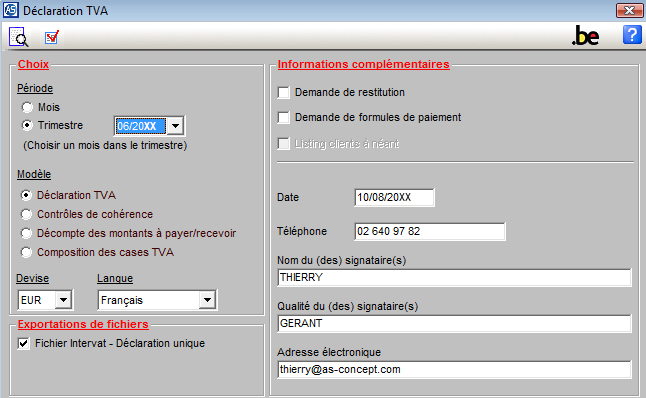Click the Adresse électronique email field
Screen dimensions: 646x398
pos(454,370)
